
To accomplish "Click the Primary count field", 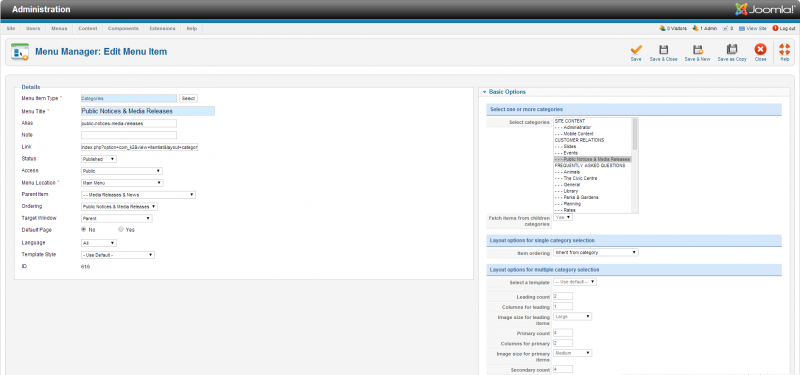I will (x=563, y=333).
